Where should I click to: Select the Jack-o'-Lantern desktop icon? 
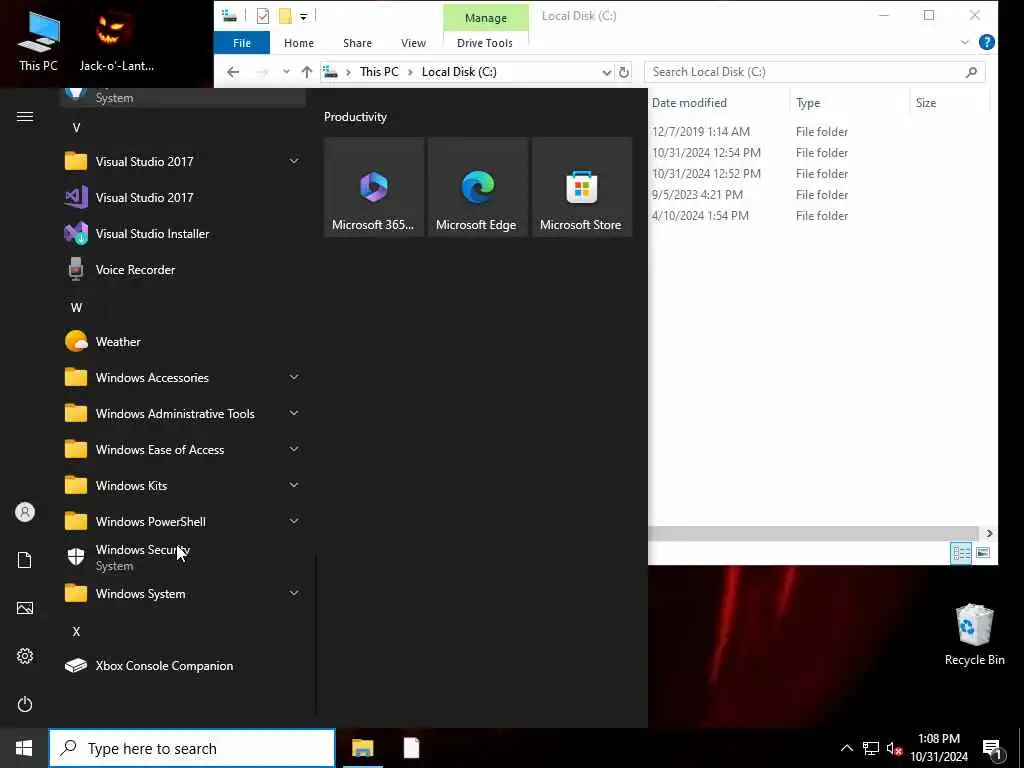[116, 40]
